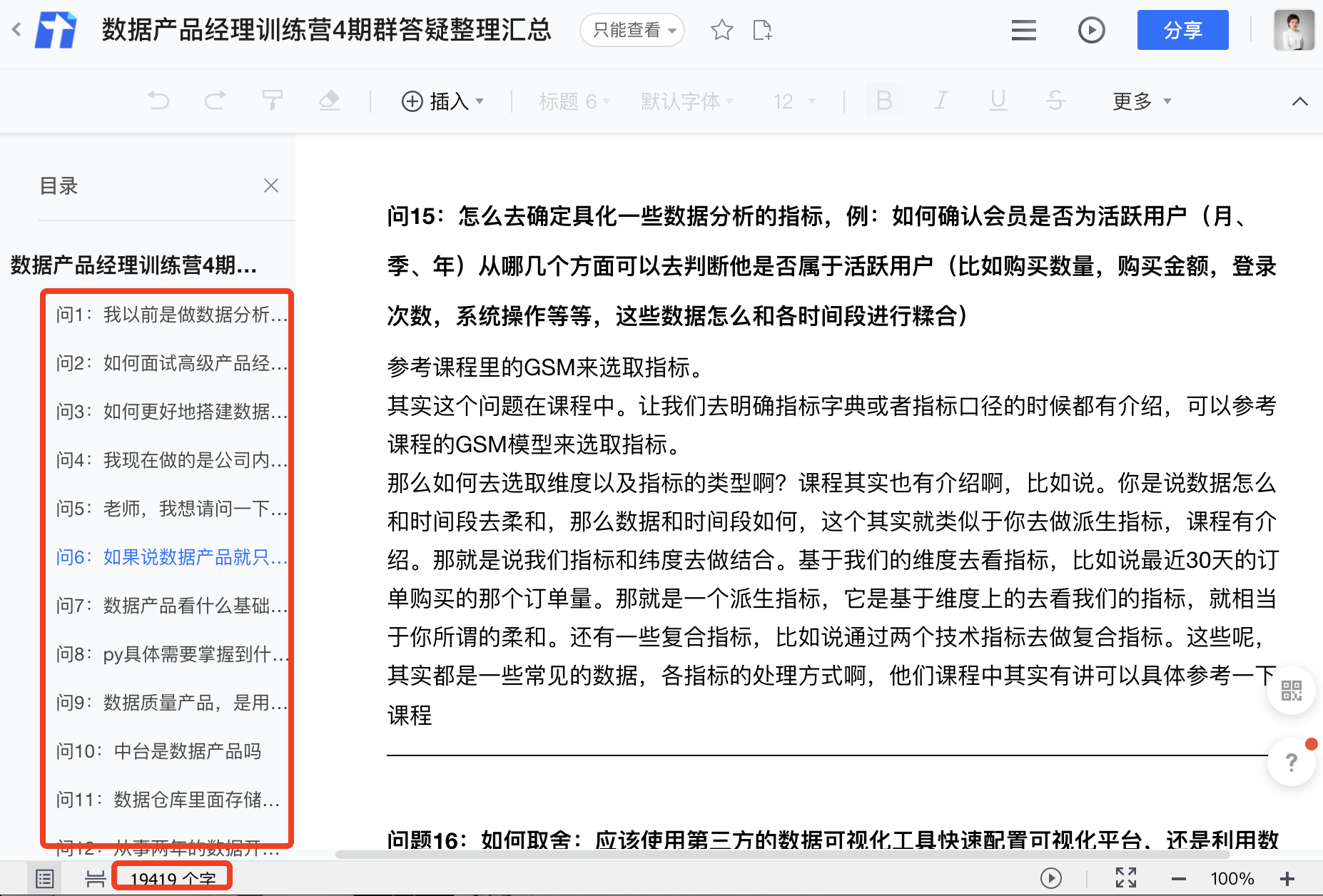The image size is (1323, 896).
Task: Expand the 更多 toolbar options
Action: pos(1142,101)
